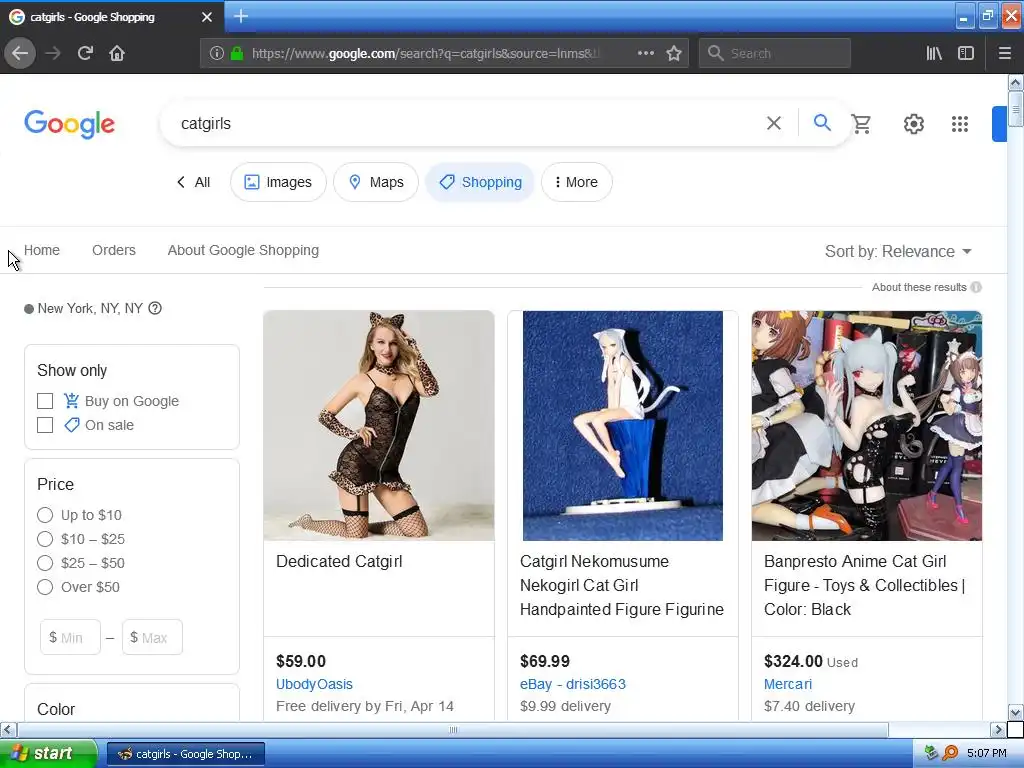Image resolution: width=1024 pixels, height=768 pixels.
Task: Clear the Google search box with X
Action: 774,123
